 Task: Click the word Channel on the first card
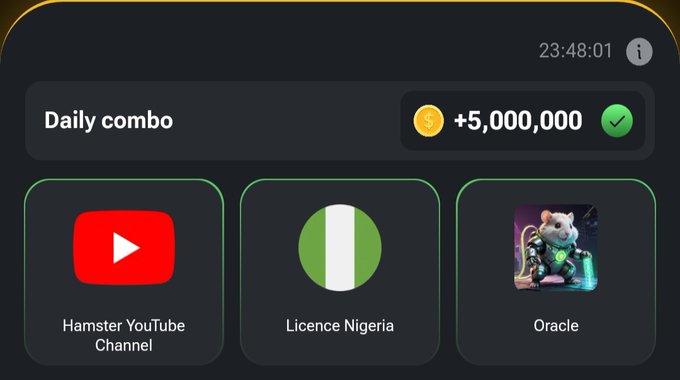pos(124,345)
